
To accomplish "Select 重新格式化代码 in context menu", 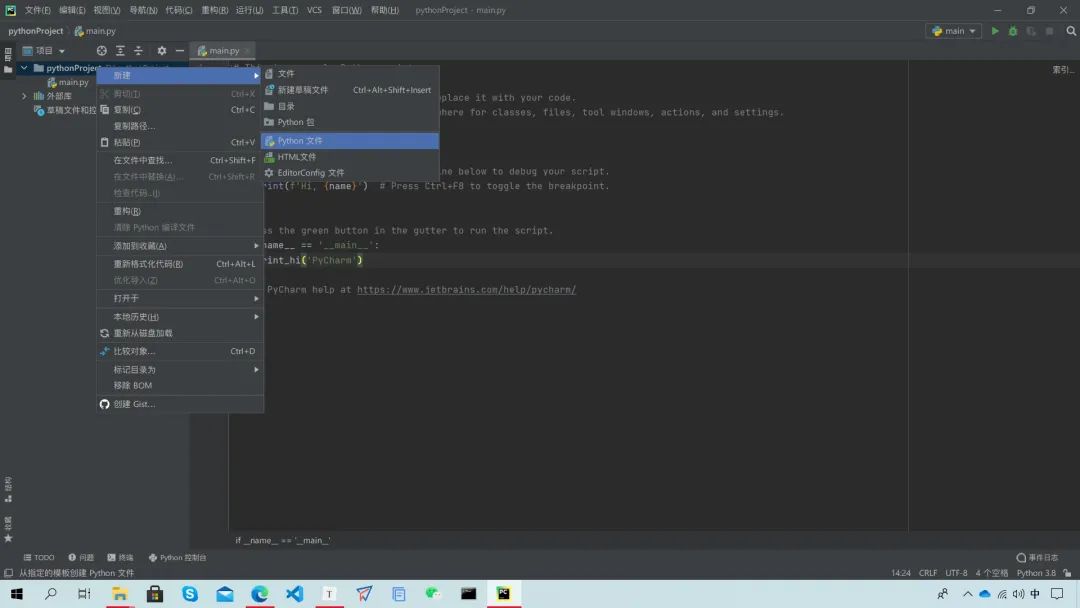I will click(x=180, y=264).
